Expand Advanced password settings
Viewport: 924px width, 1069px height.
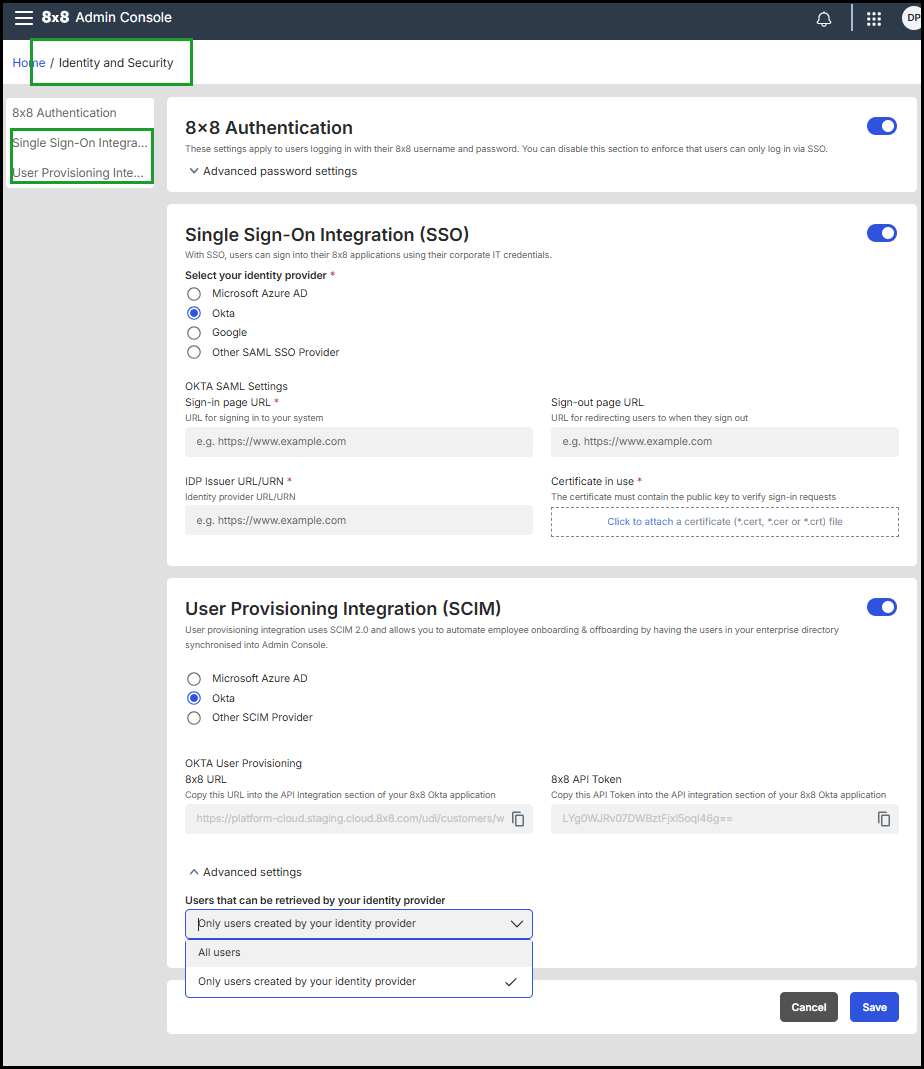272,171
